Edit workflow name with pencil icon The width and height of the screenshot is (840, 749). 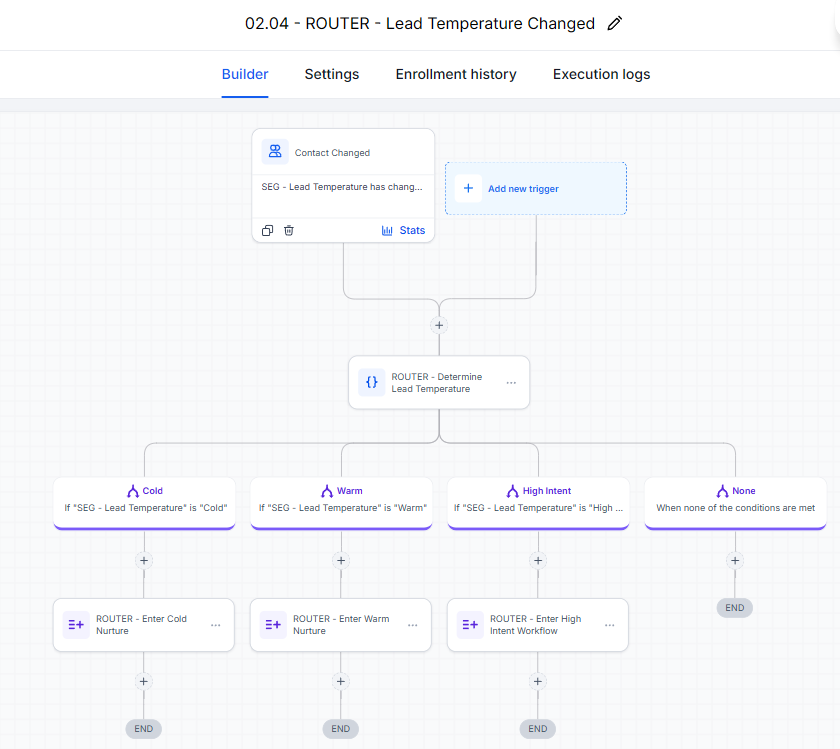614,24
